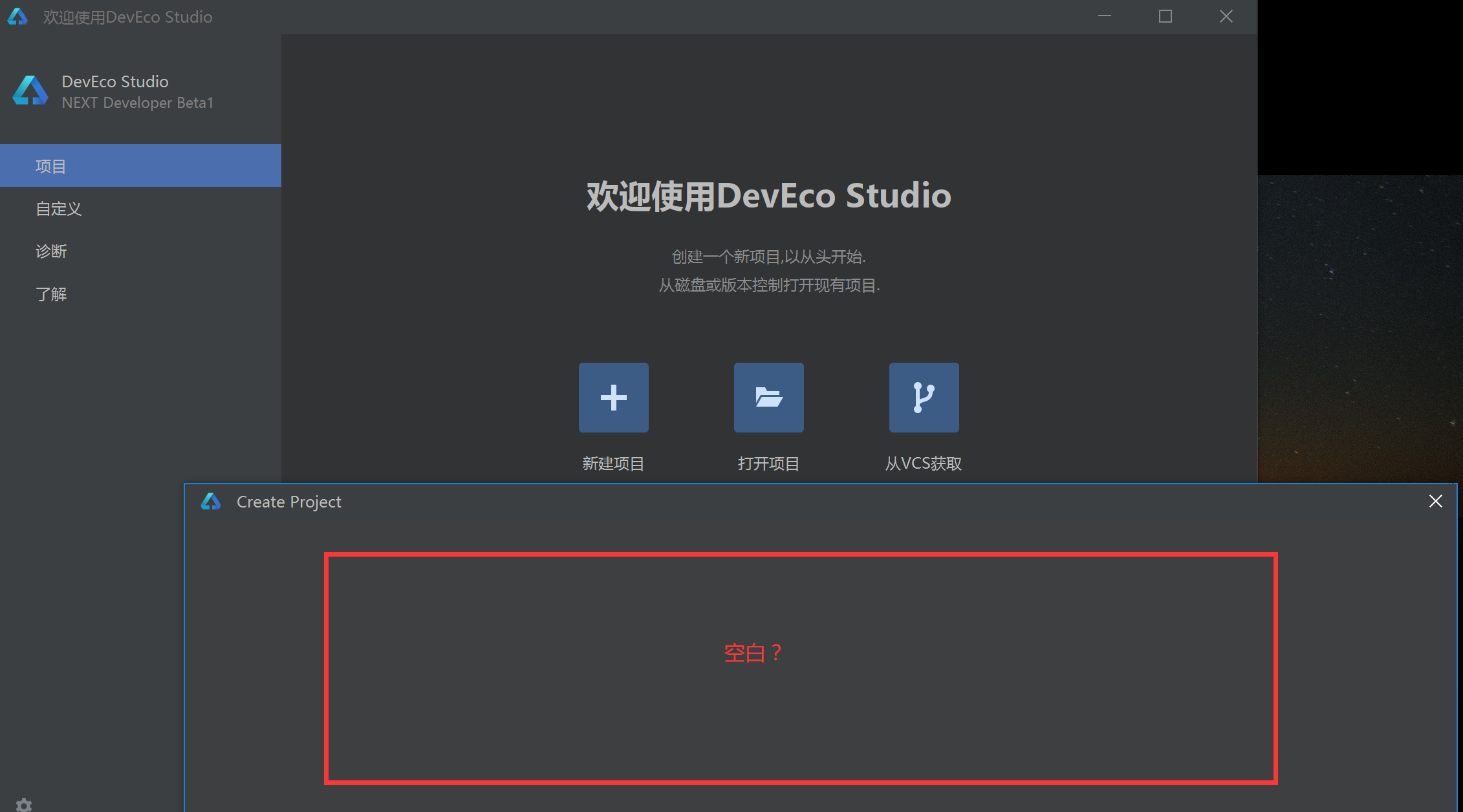Maximize the DevEco Studio welcome window
Viewport: 1463px width, 812px height.
coord(1165,17)
